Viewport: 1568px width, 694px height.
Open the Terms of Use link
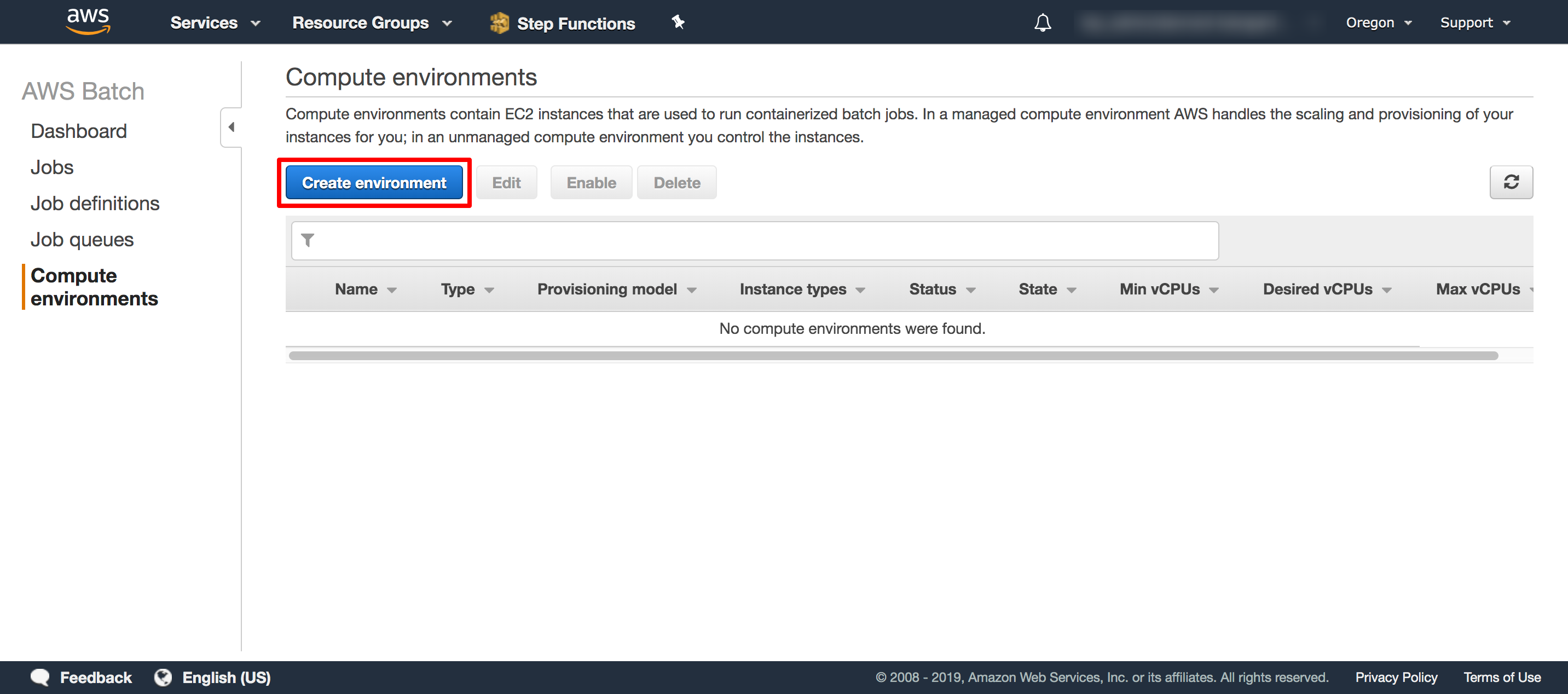pos(1502,677)
